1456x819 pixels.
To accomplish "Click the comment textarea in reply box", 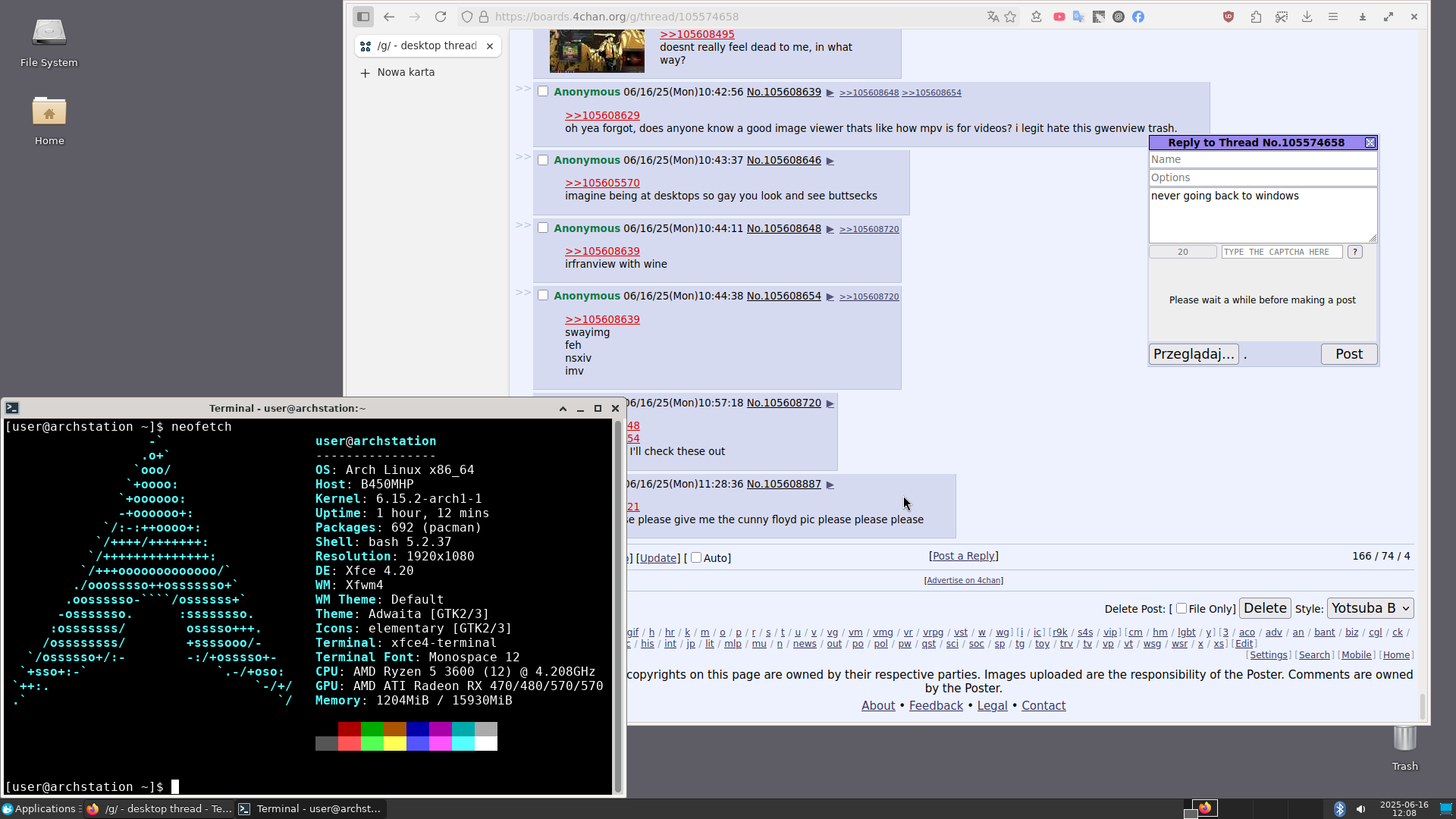I will click(x=1263, y=215).
